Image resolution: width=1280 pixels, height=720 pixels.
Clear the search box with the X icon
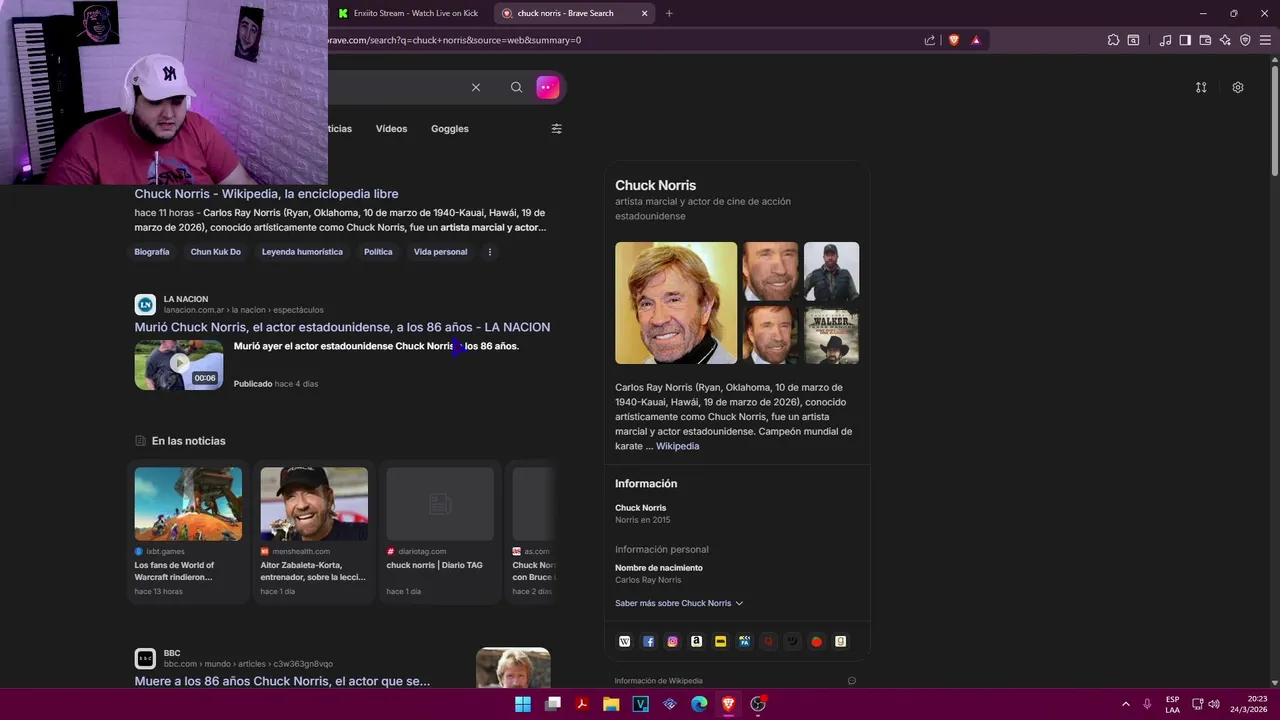pos(476,87)
